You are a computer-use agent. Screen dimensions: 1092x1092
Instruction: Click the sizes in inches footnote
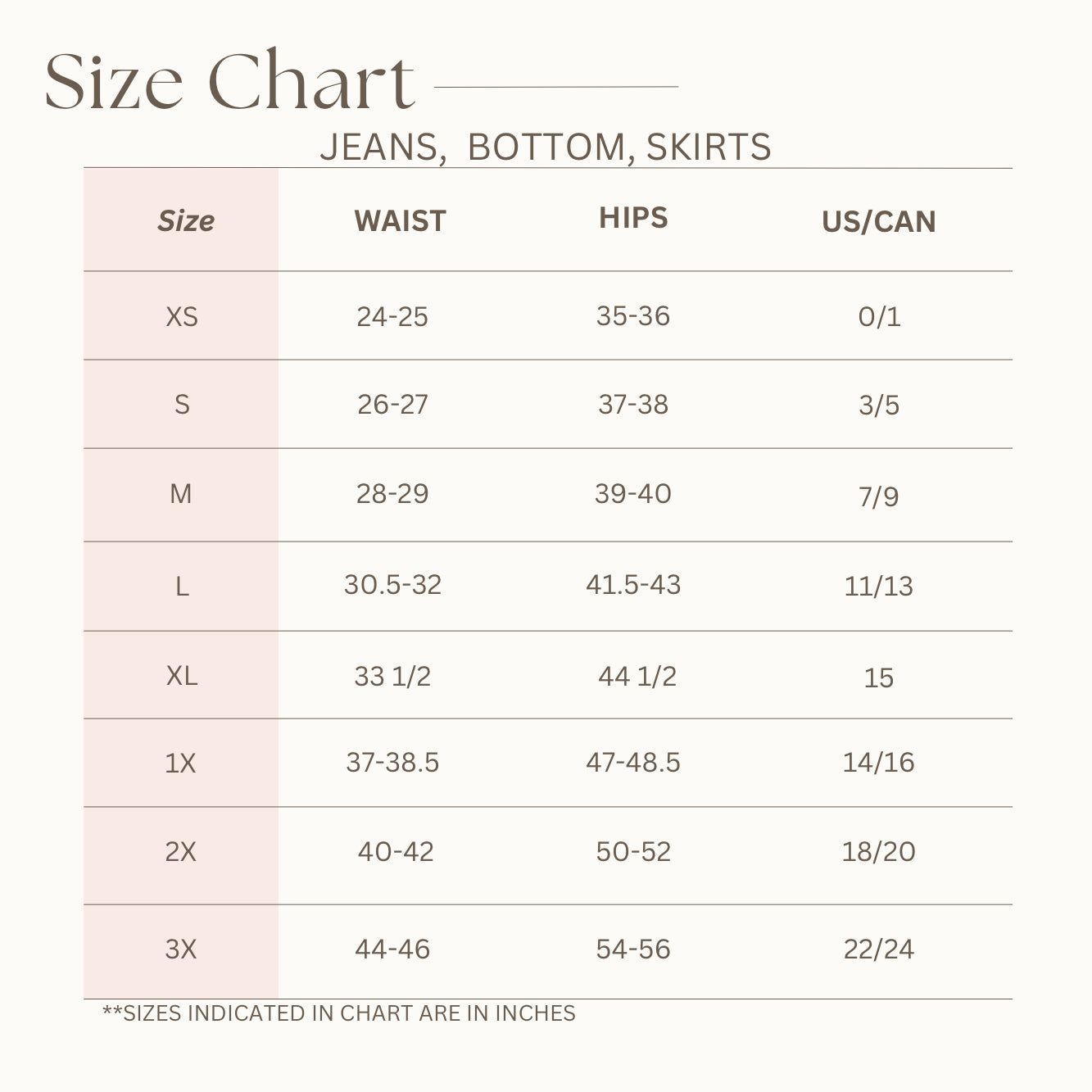coord(338,1013)
